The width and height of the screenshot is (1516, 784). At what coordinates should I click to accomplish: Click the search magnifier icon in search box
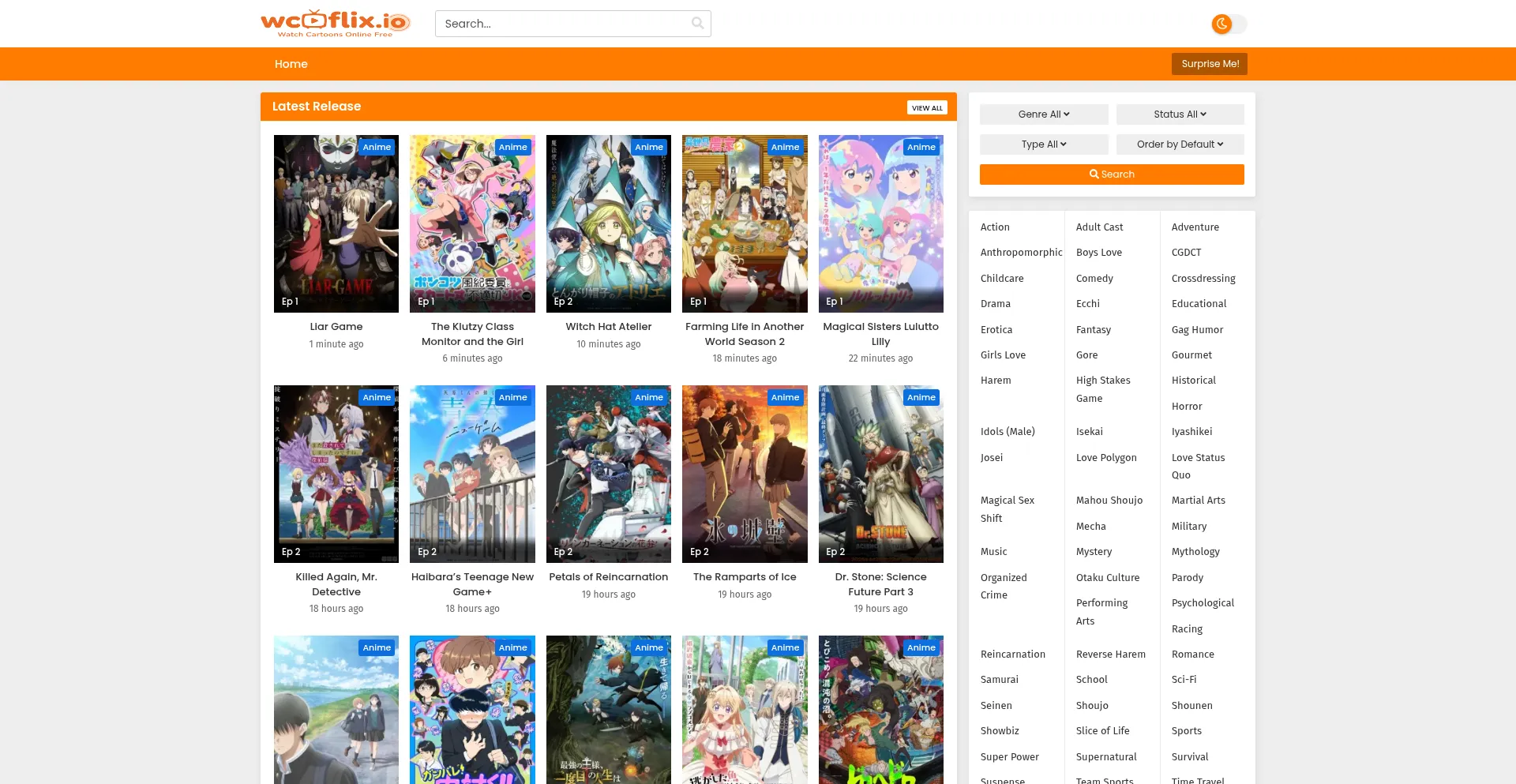697,23
